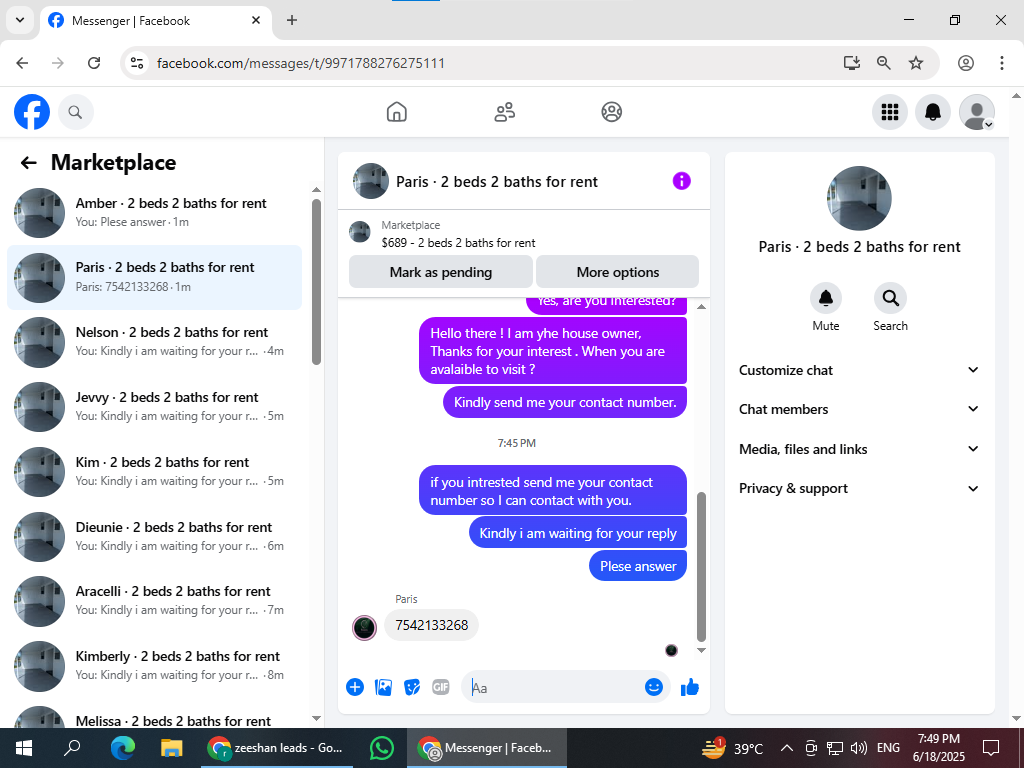
Task: Open the Chrome profile icon
Action: 966,63
